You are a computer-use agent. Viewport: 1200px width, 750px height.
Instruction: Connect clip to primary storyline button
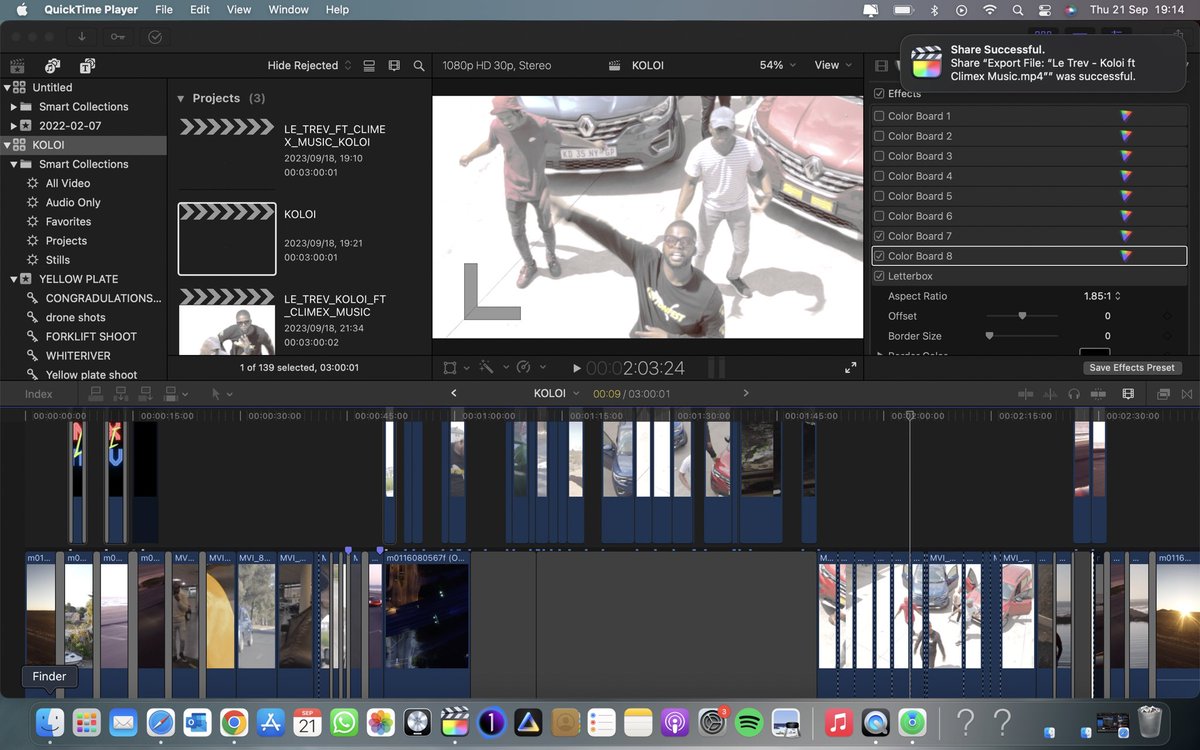coord(96,394)
